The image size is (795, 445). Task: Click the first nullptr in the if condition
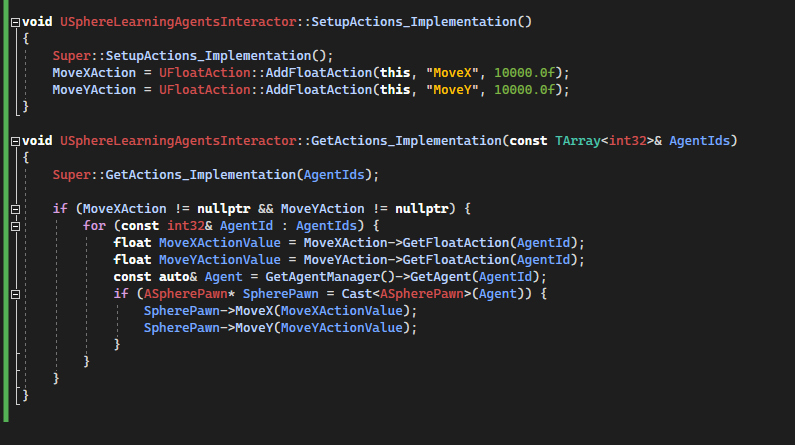224,209
